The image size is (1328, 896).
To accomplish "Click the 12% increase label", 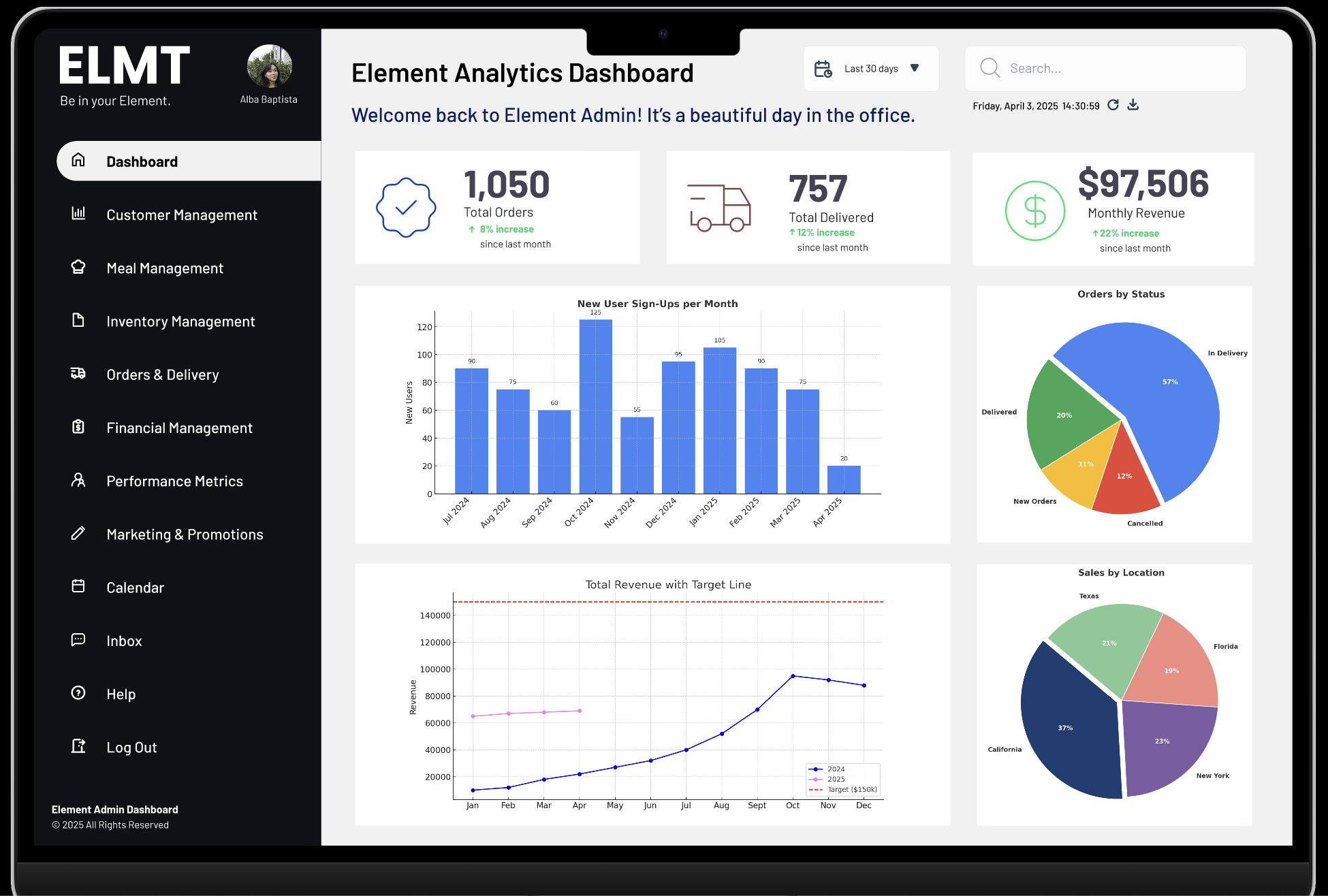I will 825,233.
